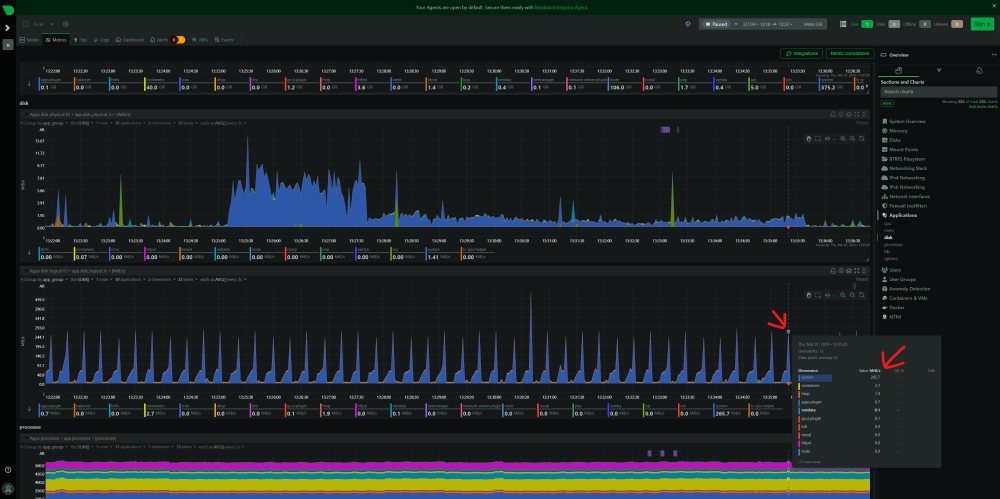Select area-select tool on logical IO chart
The width and height of the screenshot is (1000, 499).
tap(818, 295)
